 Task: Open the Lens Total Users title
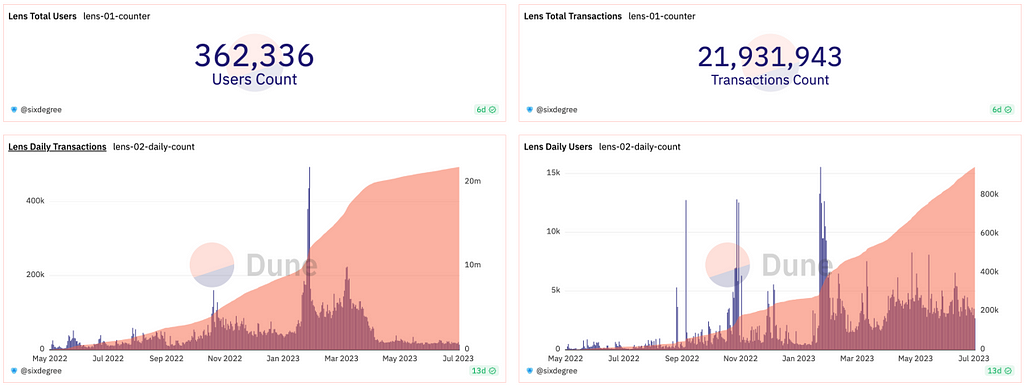coord(42,16)
